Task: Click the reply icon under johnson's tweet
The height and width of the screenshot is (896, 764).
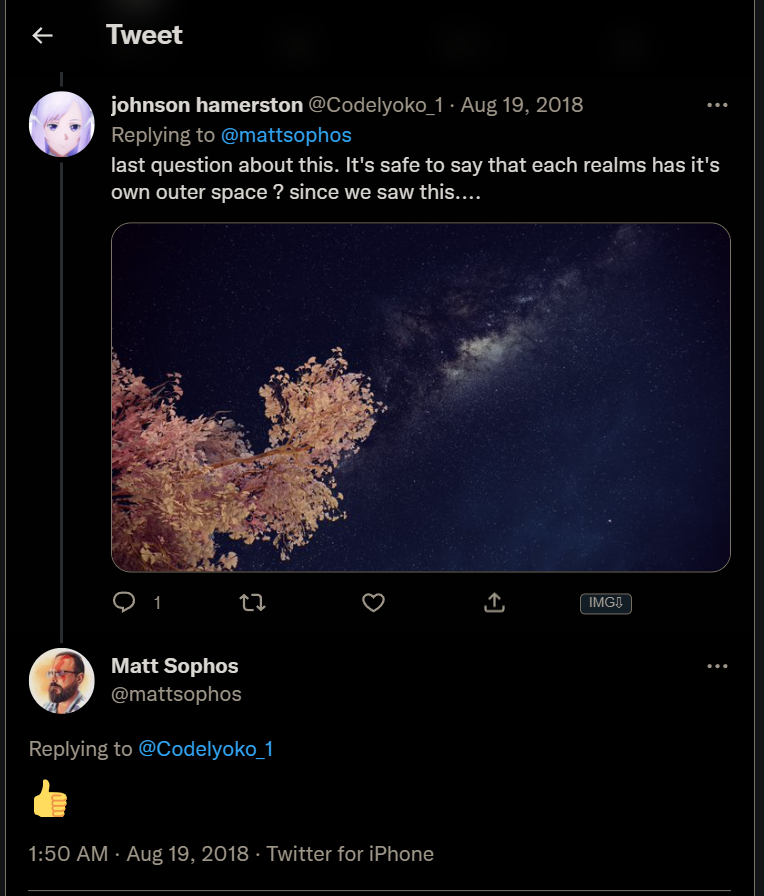Action: (124, 602)
